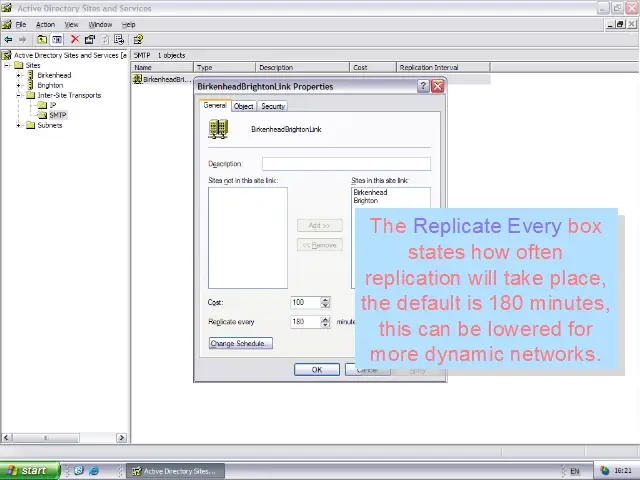Image resolution: width=640 pixels, height=480 pixels.
Task: Click in the Description text field
Action: click(x=345, y=163)
